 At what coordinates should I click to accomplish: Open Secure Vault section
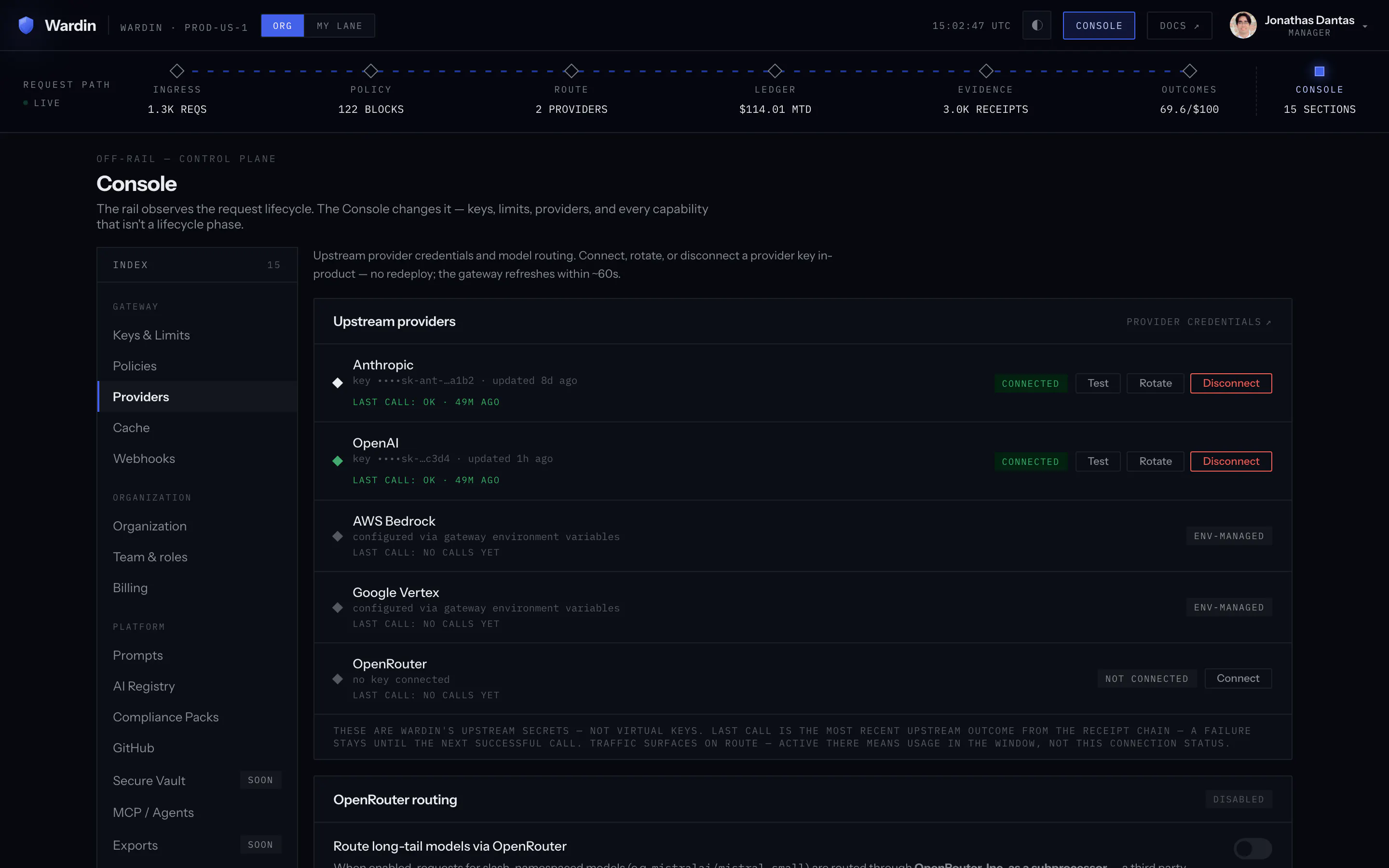coord(197,781)
